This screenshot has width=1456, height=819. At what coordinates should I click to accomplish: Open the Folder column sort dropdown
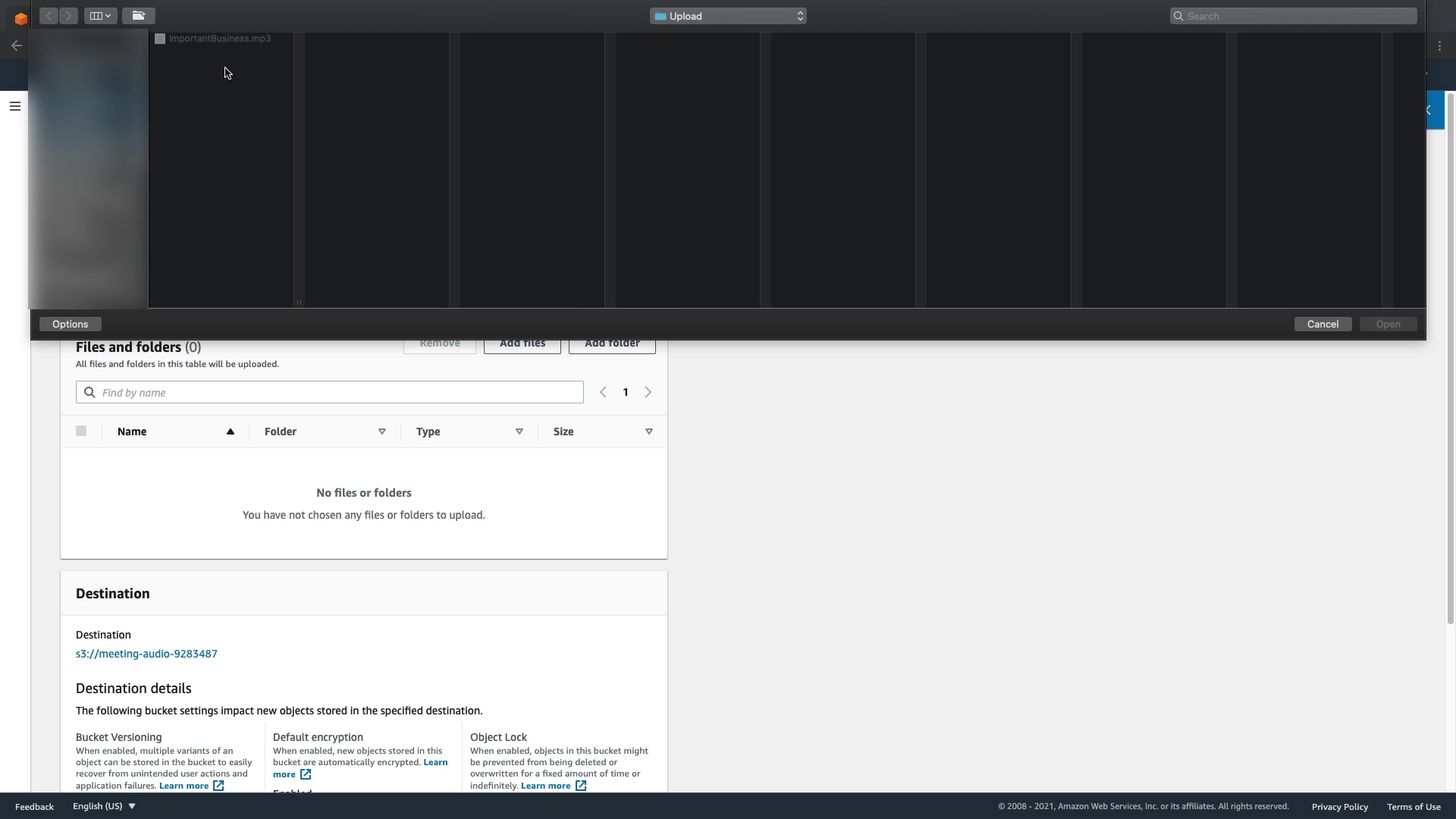coord(382,432)
